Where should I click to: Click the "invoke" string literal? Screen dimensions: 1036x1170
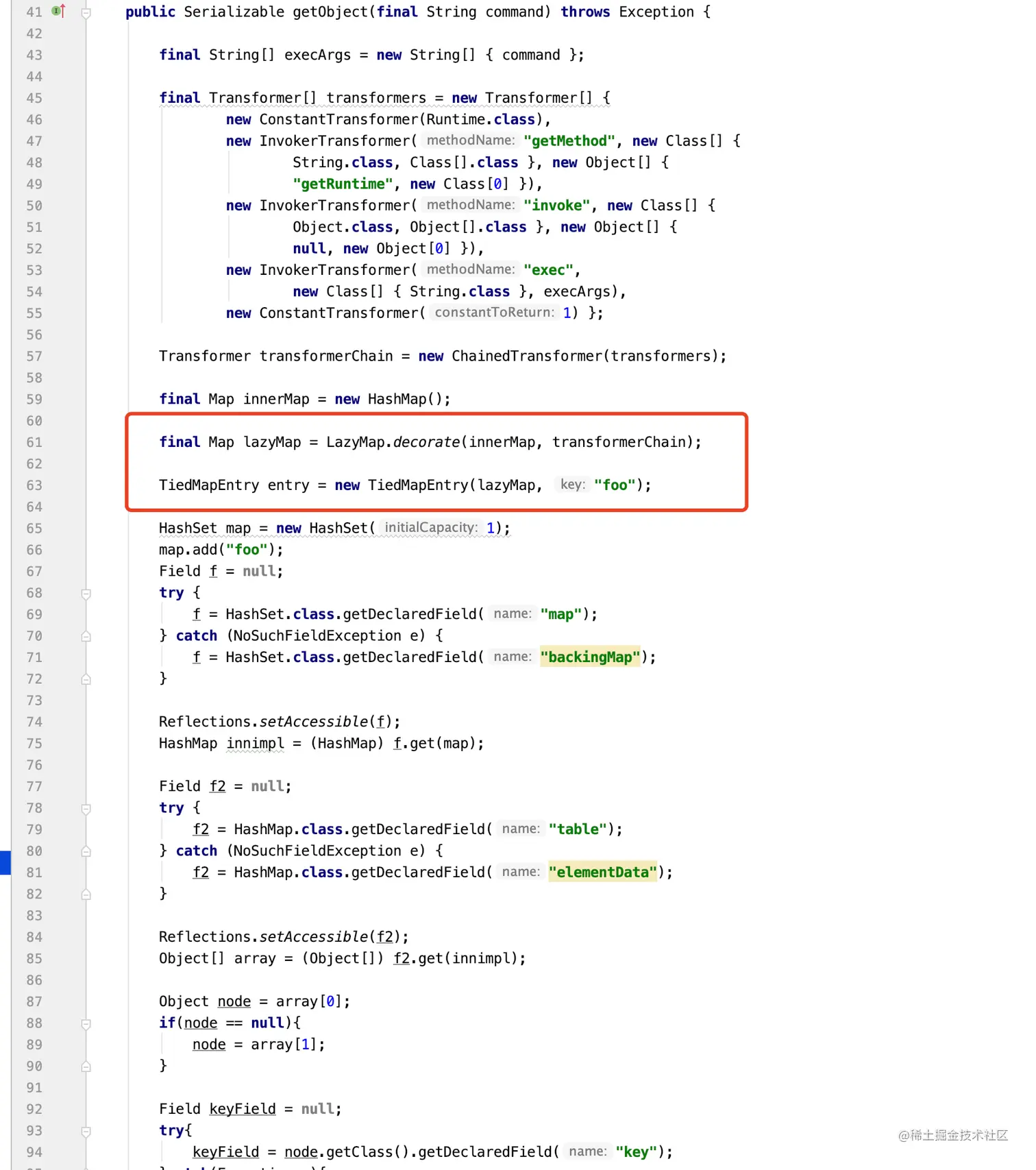556,206
